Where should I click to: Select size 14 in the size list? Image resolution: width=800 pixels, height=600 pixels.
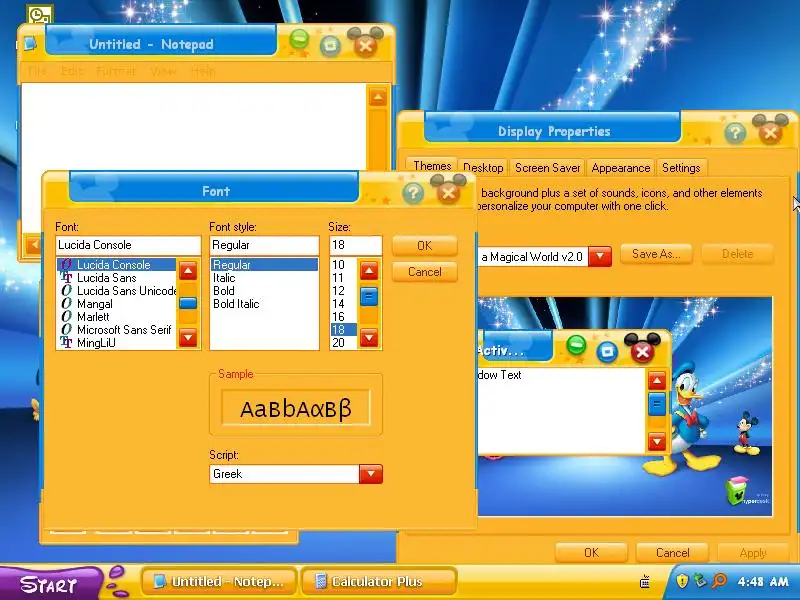(343, 304)
